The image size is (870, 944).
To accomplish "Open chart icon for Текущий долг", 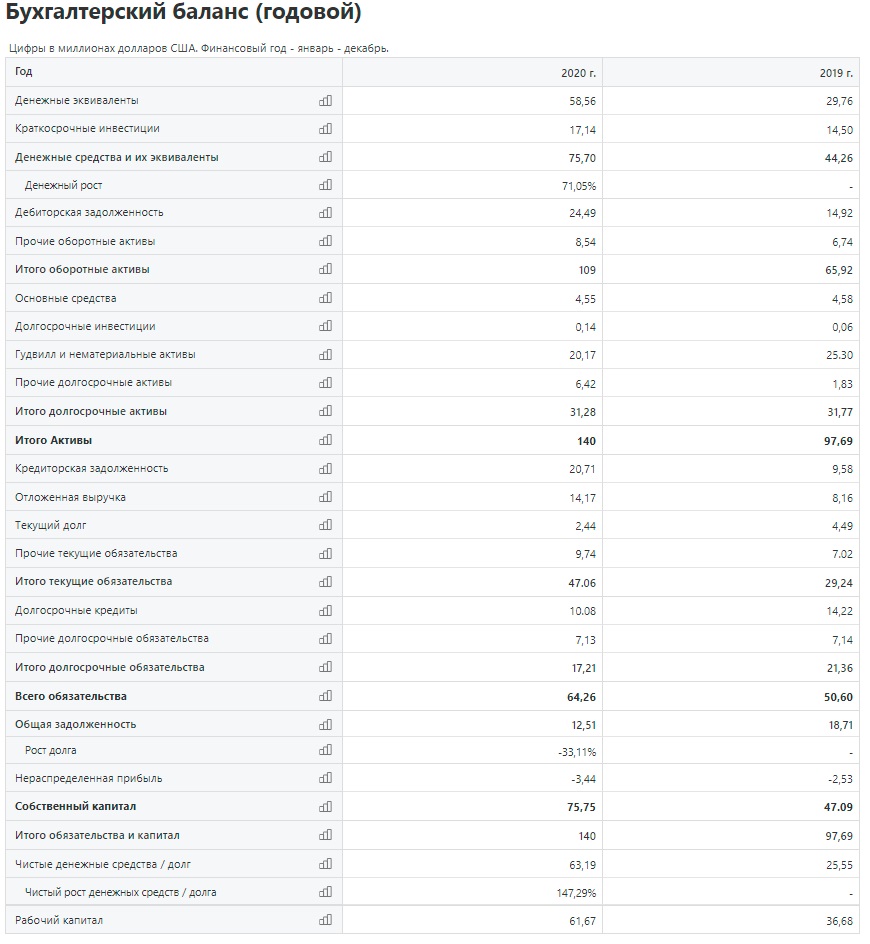I will pyautogui.click(x=325, y=525).
